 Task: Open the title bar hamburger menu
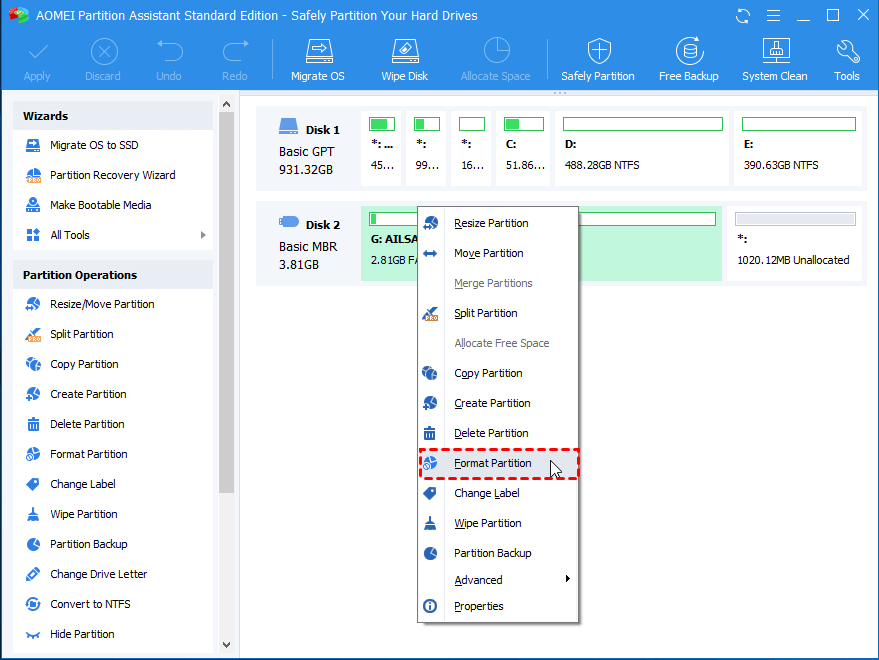pyautogui.click(x=772, y=16)
